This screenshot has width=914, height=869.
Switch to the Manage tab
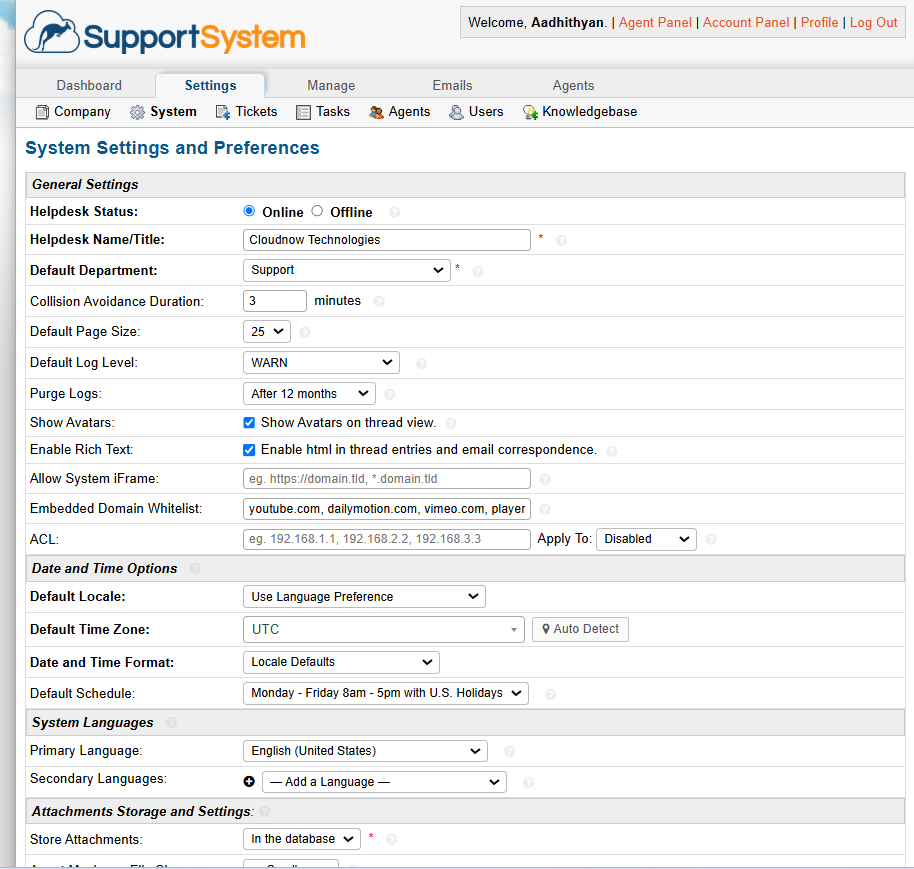(330, 85)
